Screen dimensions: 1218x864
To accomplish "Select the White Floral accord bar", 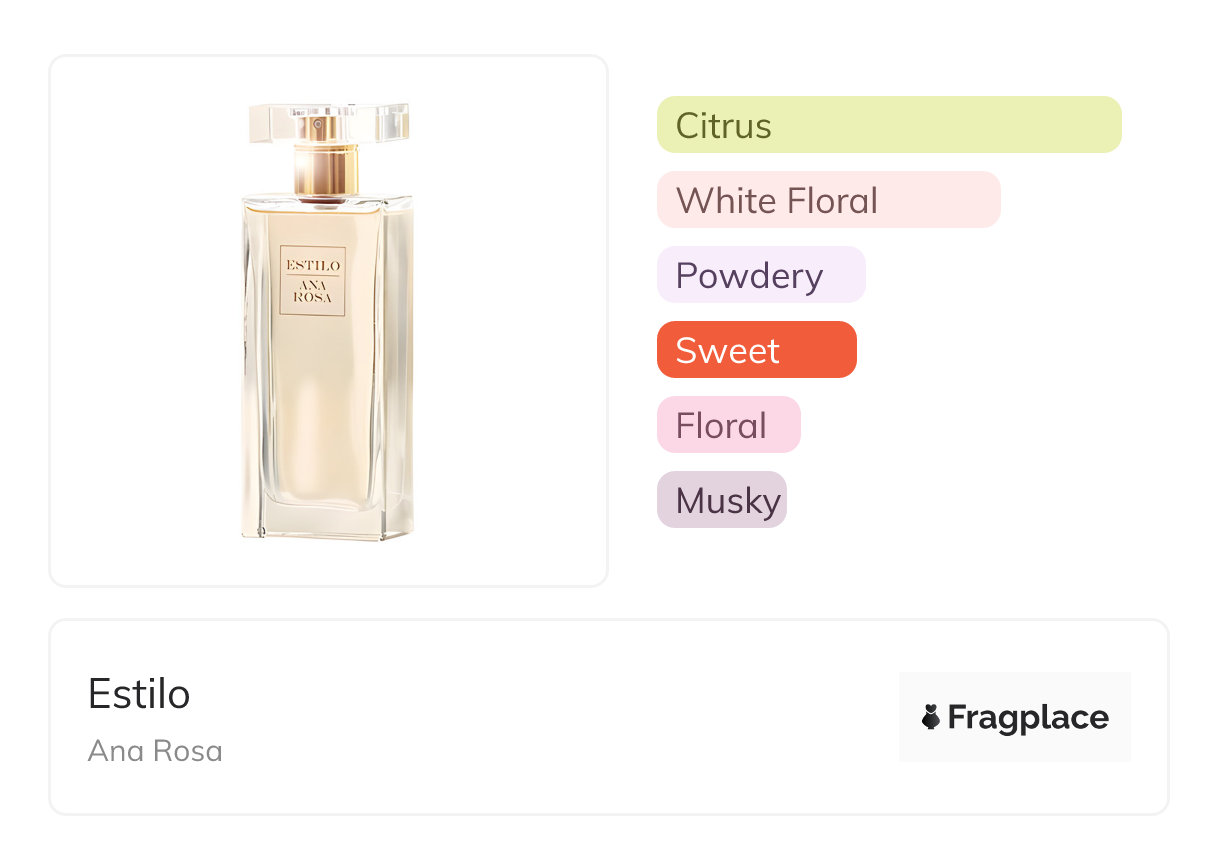I will pyautogui.click(x=828, y=200).
